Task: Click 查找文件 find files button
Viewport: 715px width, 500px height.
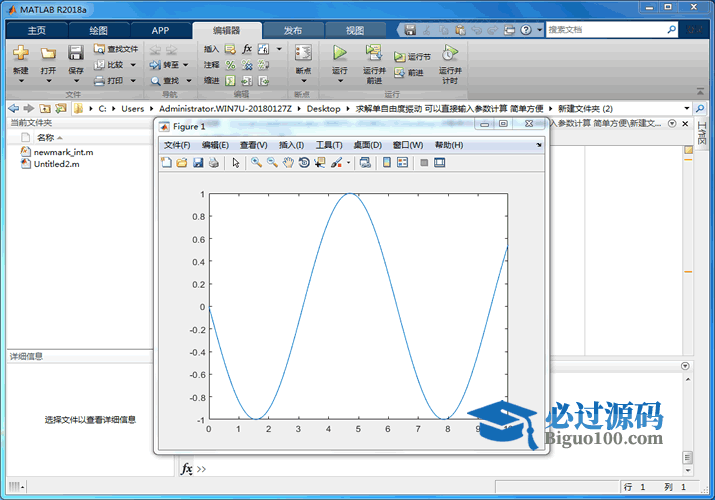Action: pos(115,49)
